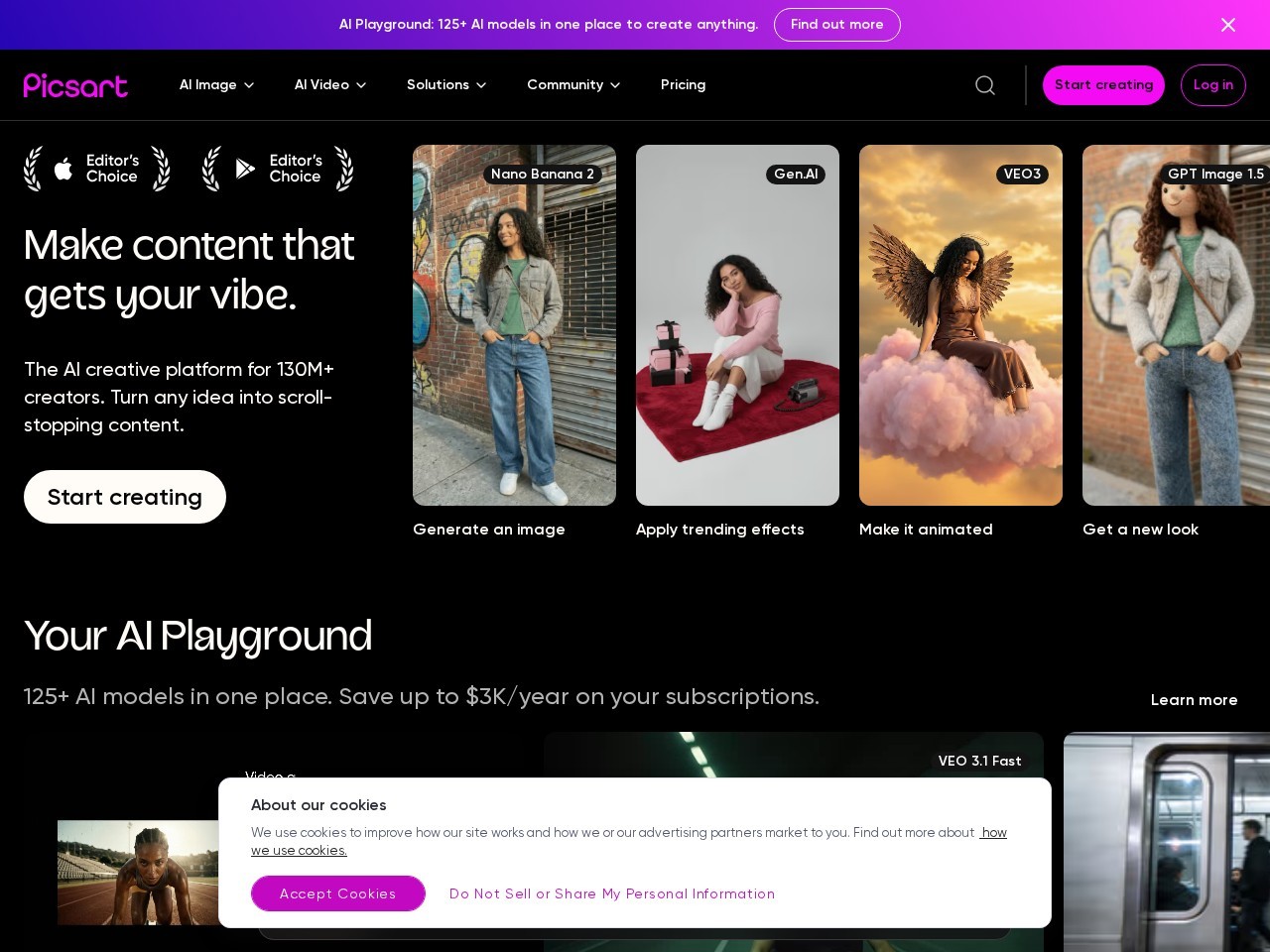Expand the Community menu
Screen dimensions: 1270x952
pos(572,85)
